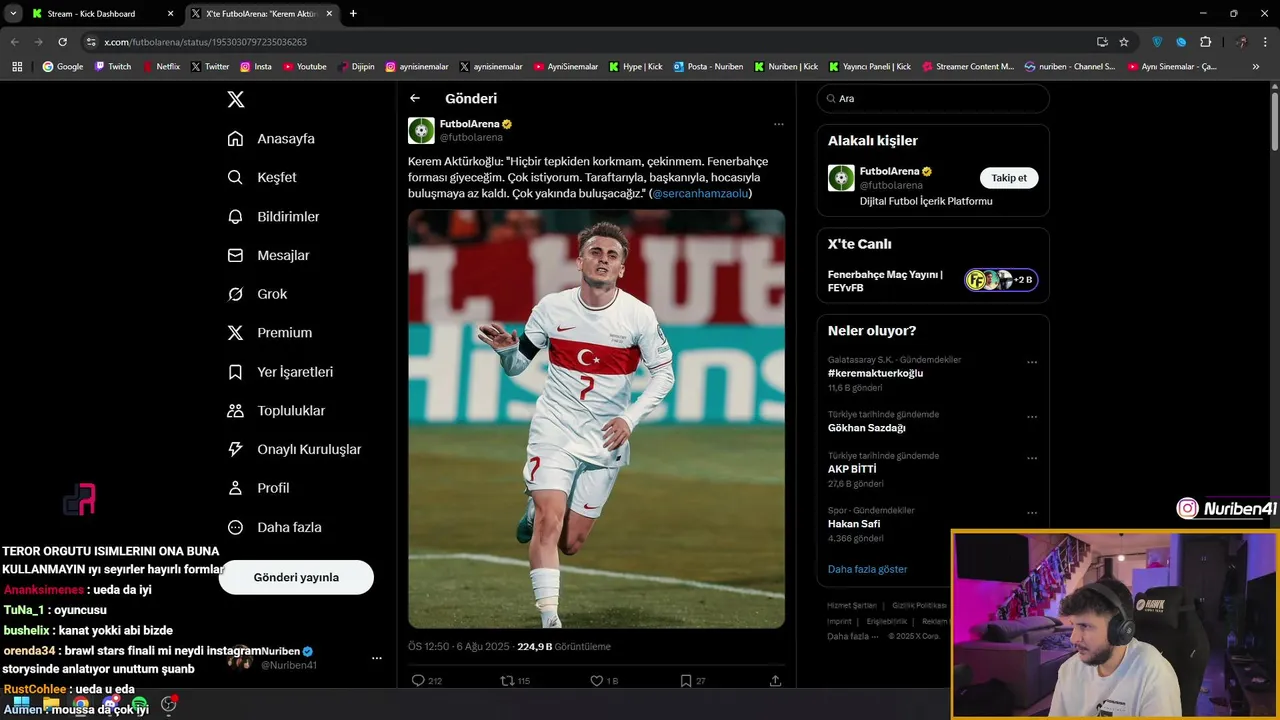The image size is (1280, 720).
Task: Click Daha fazla göster link
Action: point(867,569)
